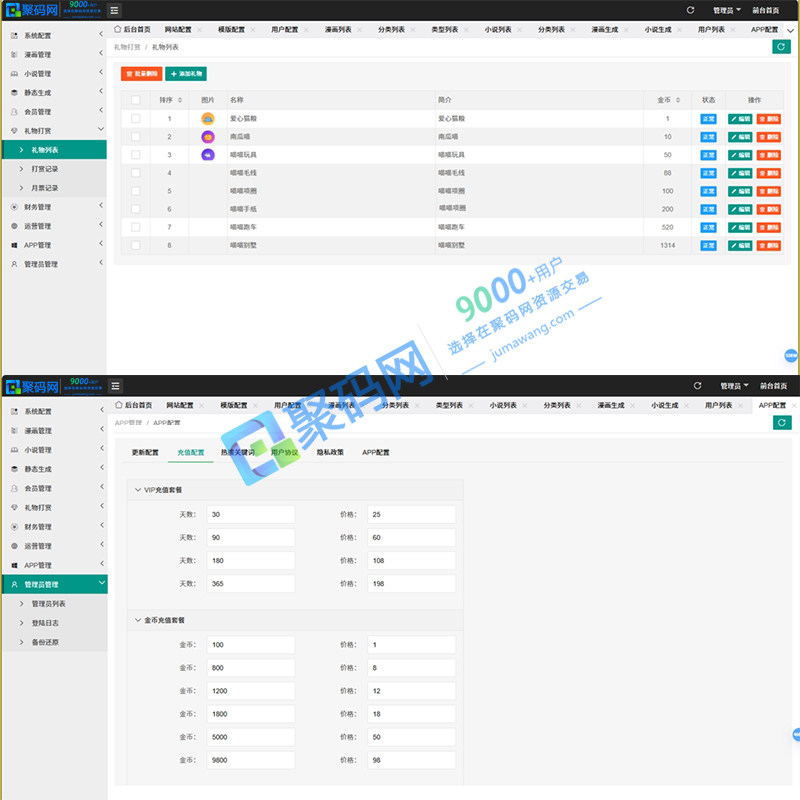
Task: Expand 系统配置 chevron on gift list page
Action: 101,34
